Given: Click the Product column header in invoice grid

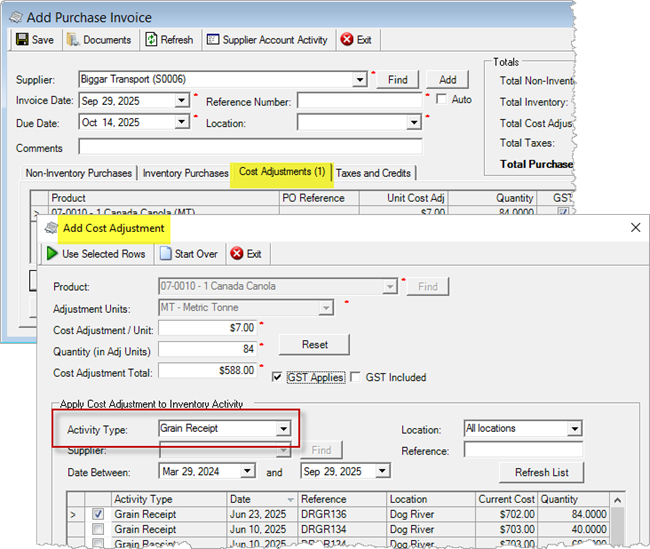Looking at the screenshot, I should pyautogui.click(x=164, y=198).
